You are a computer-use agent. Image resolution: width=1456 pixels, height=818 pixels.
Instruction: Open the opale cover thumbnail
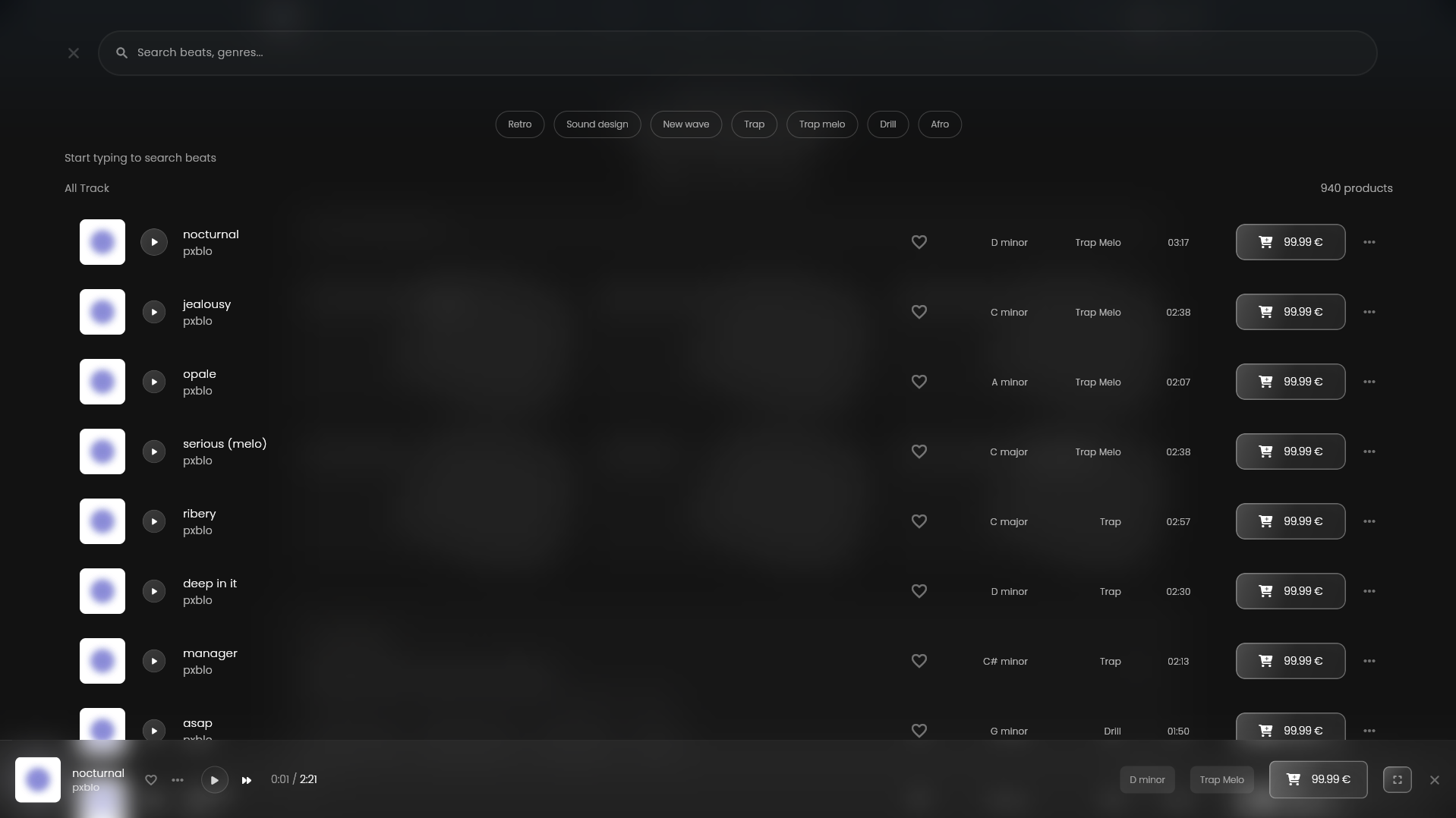click(x=102, y=382)
